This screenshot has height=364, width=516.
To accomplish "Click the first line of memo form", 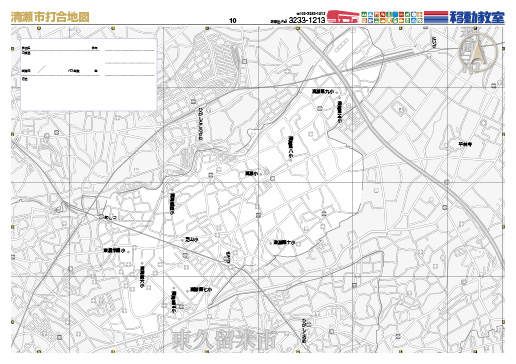I will (x=61, y=50).
